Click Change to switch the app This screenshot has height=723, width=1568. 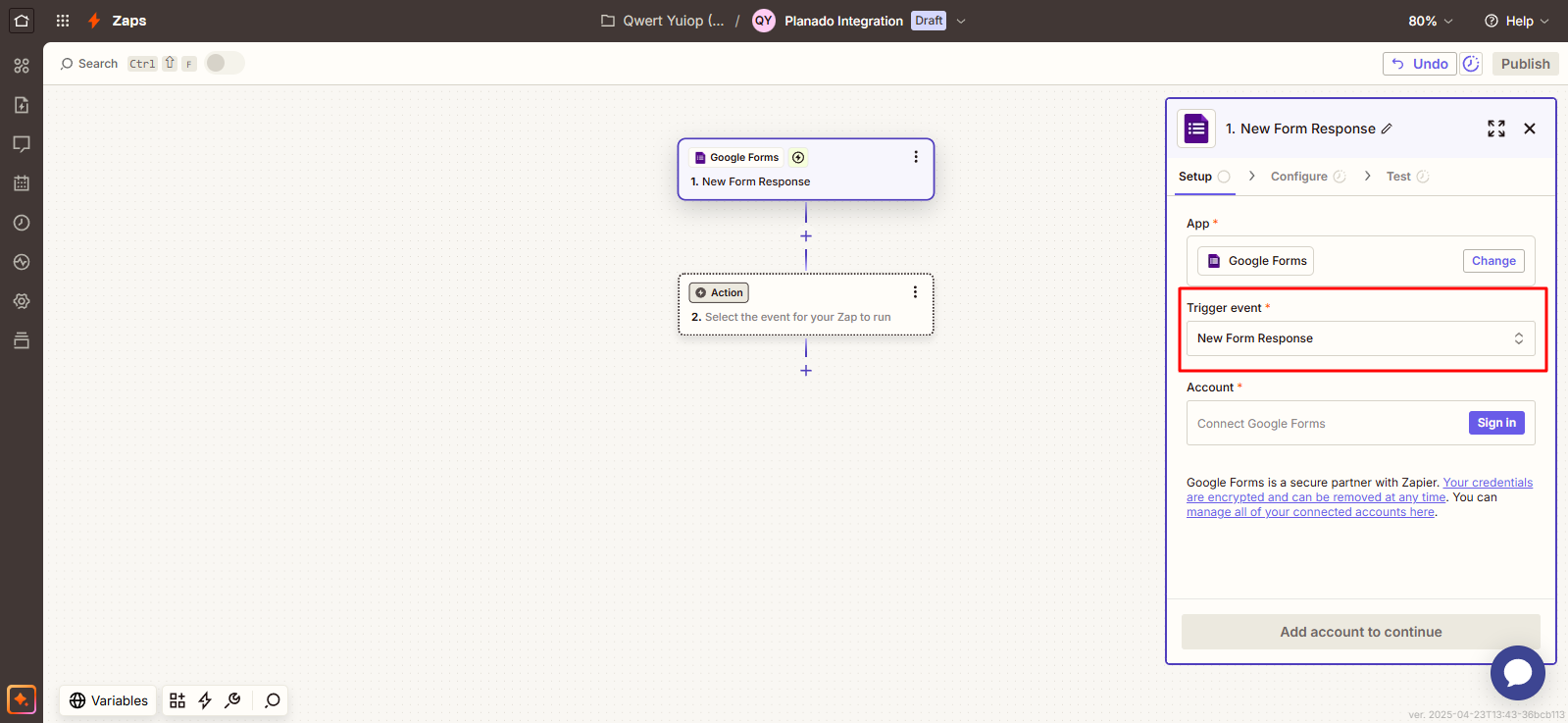pyautogui.click(x=1493, y=261)
